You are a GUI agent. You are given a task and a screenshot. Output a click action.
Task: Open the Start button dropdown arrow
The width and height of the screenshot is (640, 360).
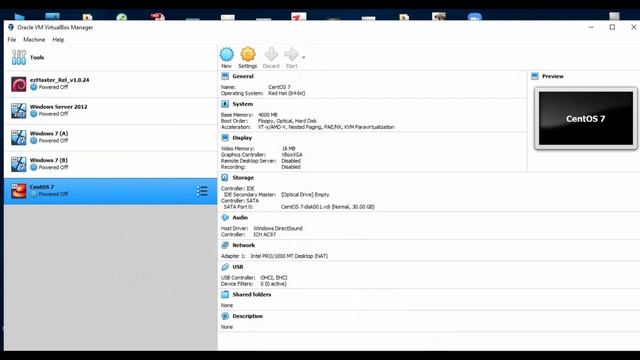[x=304, y=57]
